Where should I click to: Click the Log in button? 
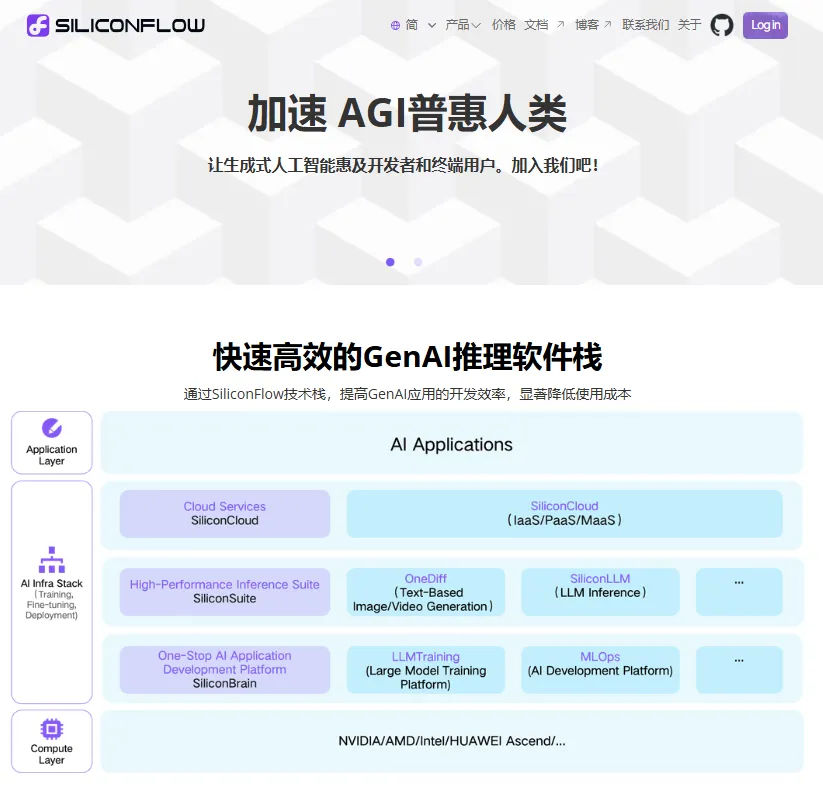click(765, 25)
